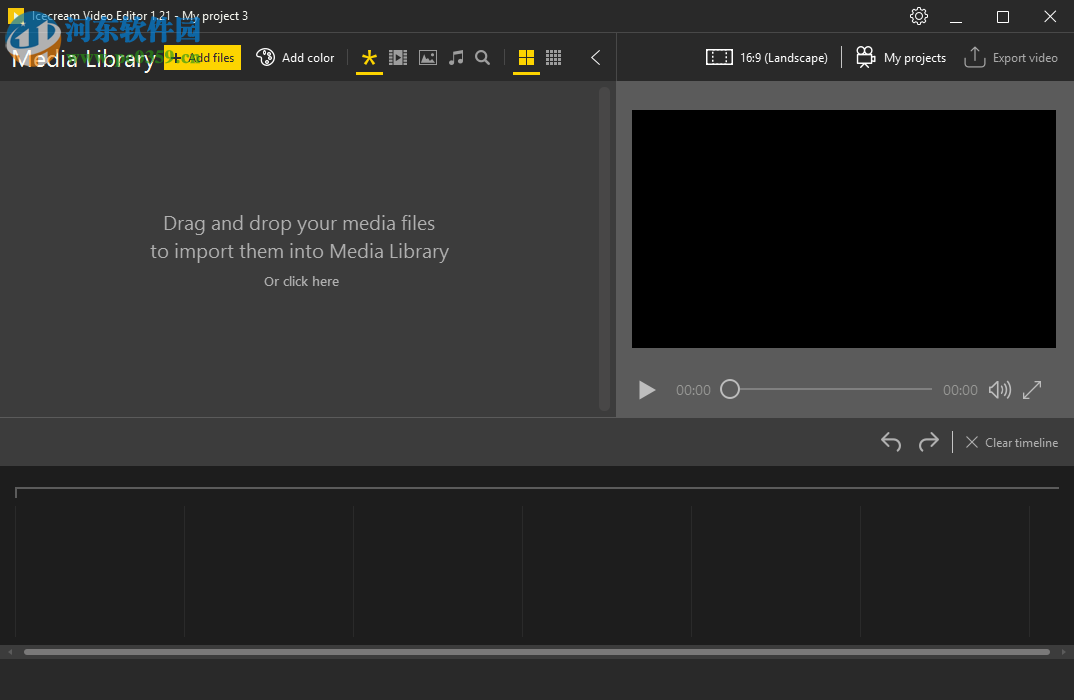Viewport: 1074px width, 700px height.
Task: Filter Media Library to show only videos
Action: (x=398, y=57)
